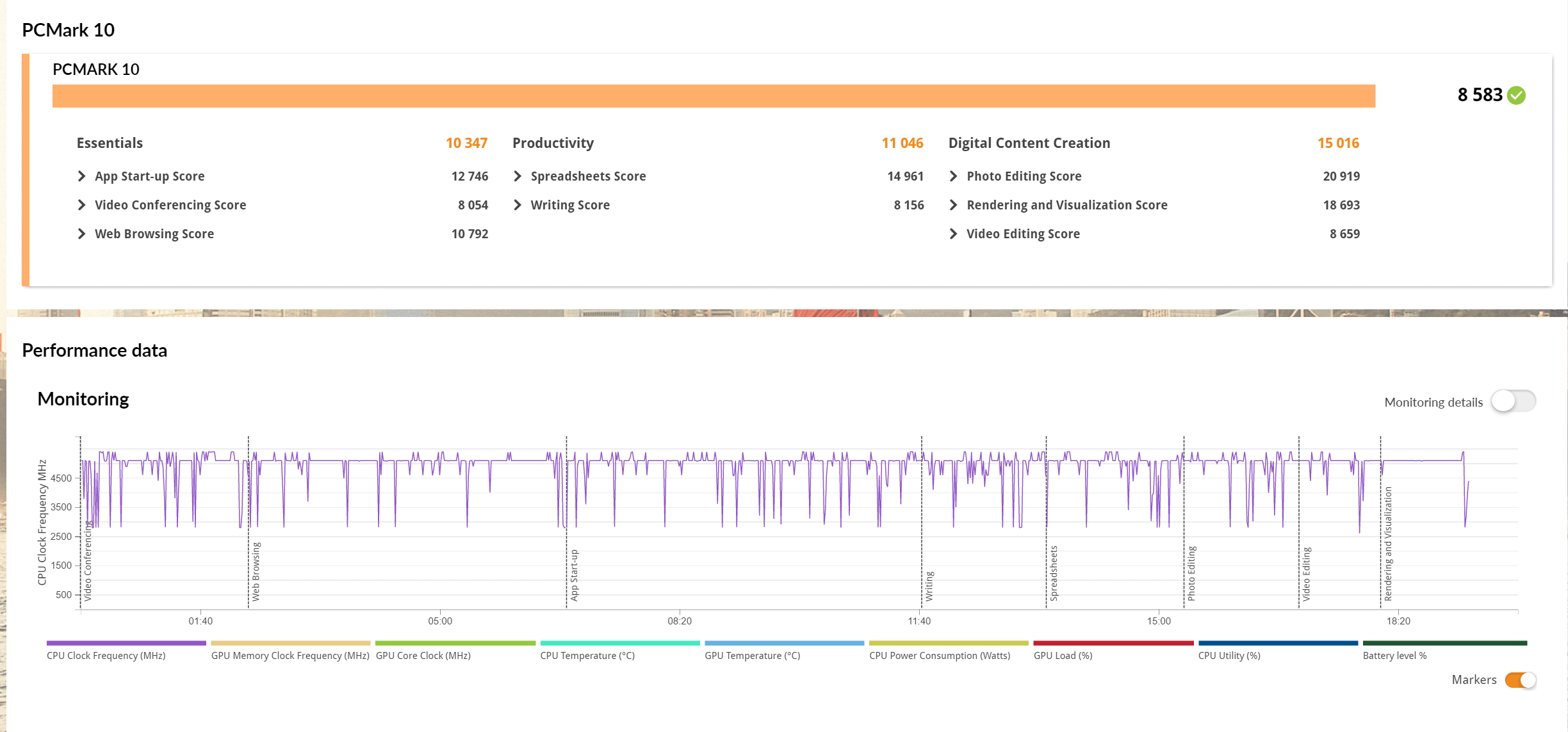Viewport: 1568px width, 732px height.
Task: Expand the Web Browsing Score row
Action: [81, 234]
